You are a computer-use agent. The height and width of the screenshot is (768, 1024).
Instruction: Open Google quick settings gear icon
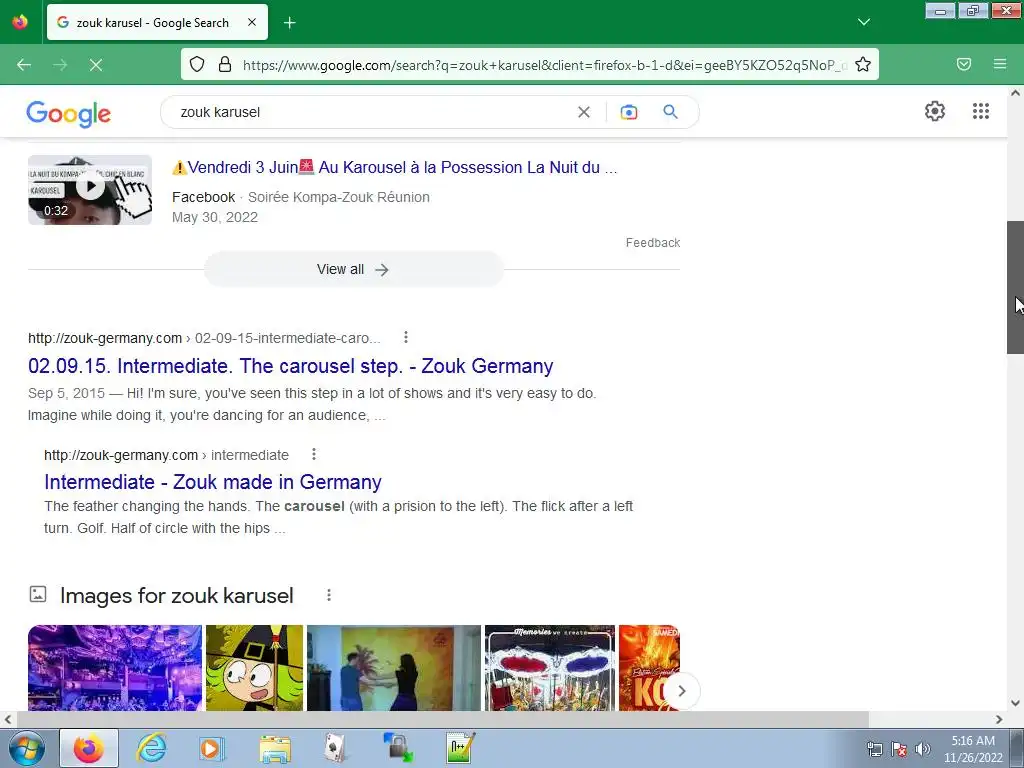point(935,111)
